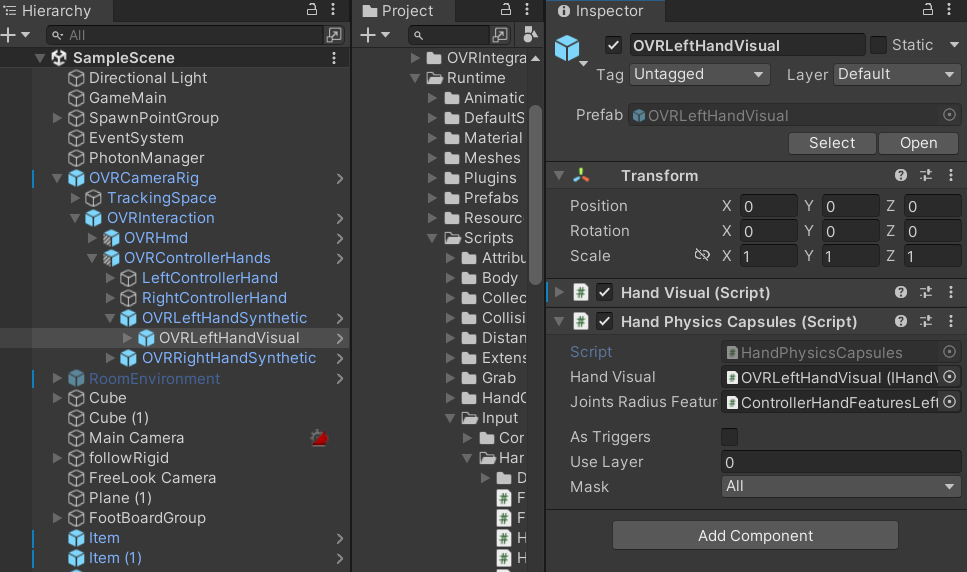Screen dimensions: 967x572
Task: Select PhotonManager in the Hierarchy
Action: [x=146, y=158]
